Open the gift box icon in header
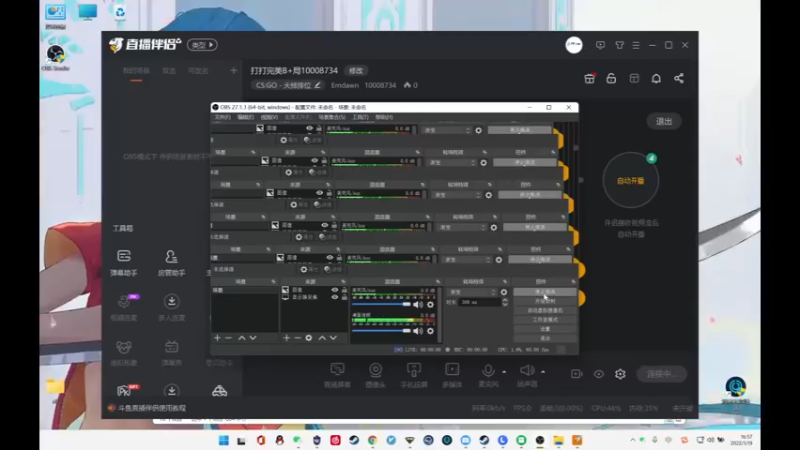Screen dimensions: 800x450 click(x=589, y=78)
